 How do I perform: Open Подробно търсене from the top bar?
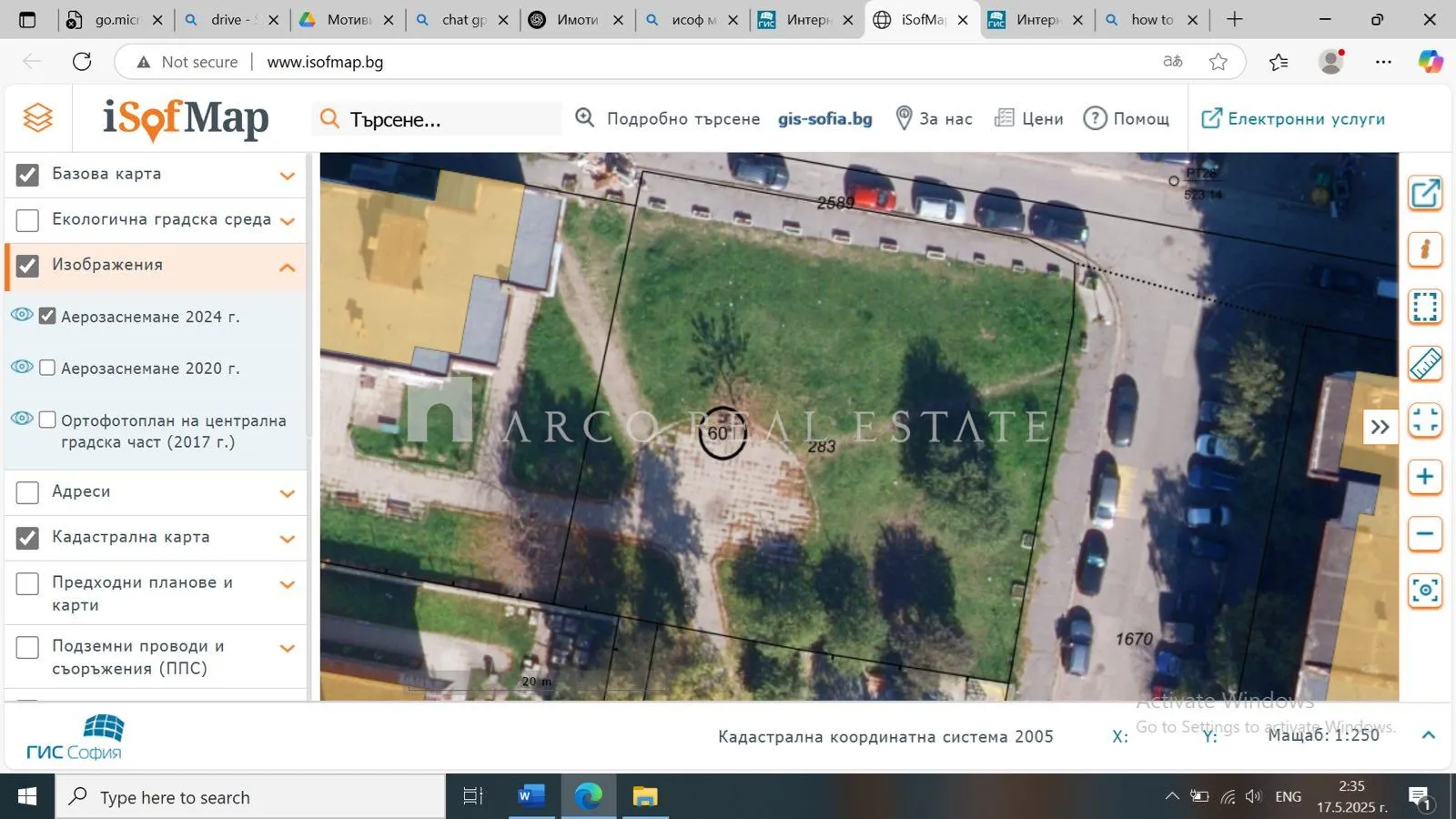pos(684,118)
